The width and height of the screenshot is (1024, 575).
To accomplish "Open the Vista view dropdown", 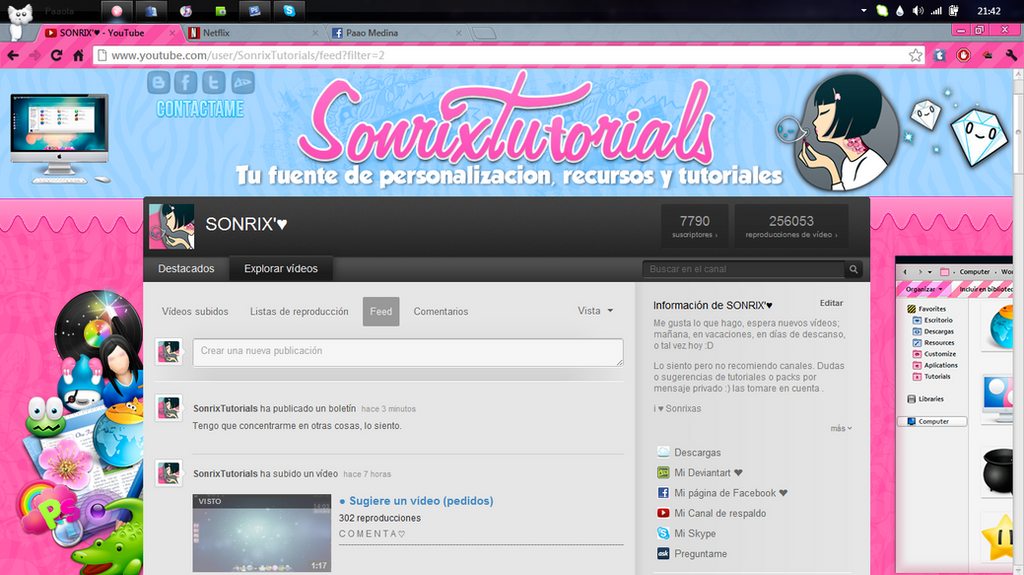I will (595, 311).
